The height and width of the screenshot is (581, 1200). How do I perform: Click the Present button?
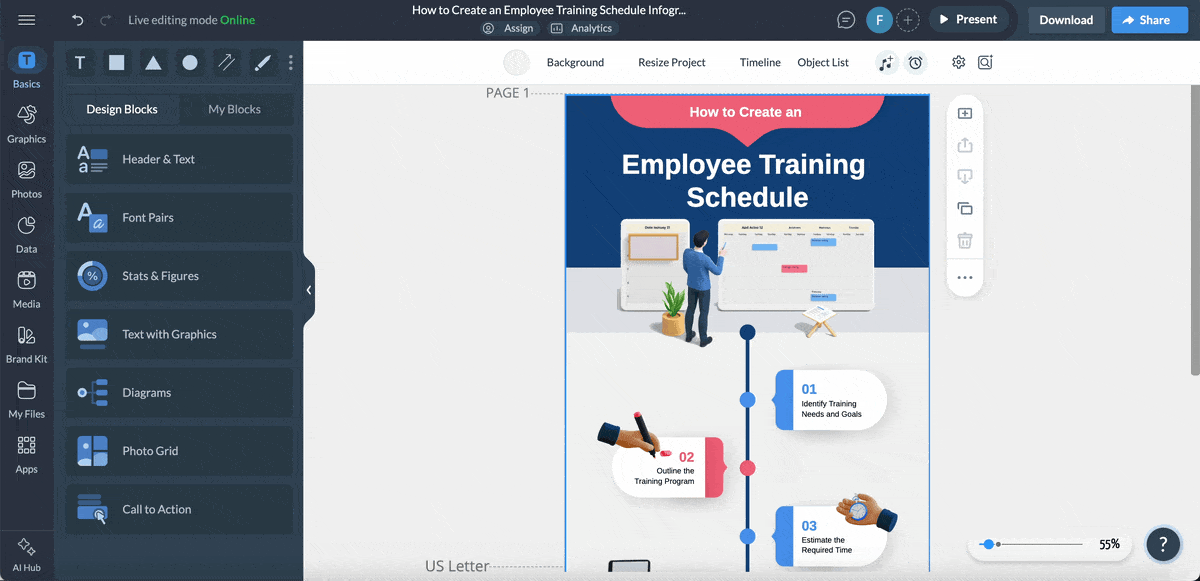coord(968,19)
